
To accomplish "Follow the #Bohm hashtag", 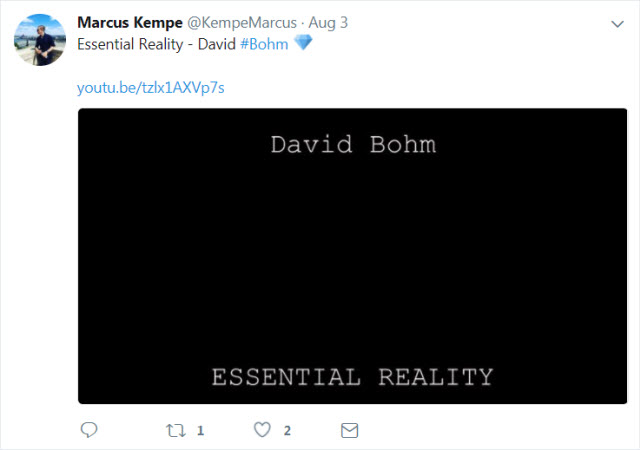I will click(264, 44).
